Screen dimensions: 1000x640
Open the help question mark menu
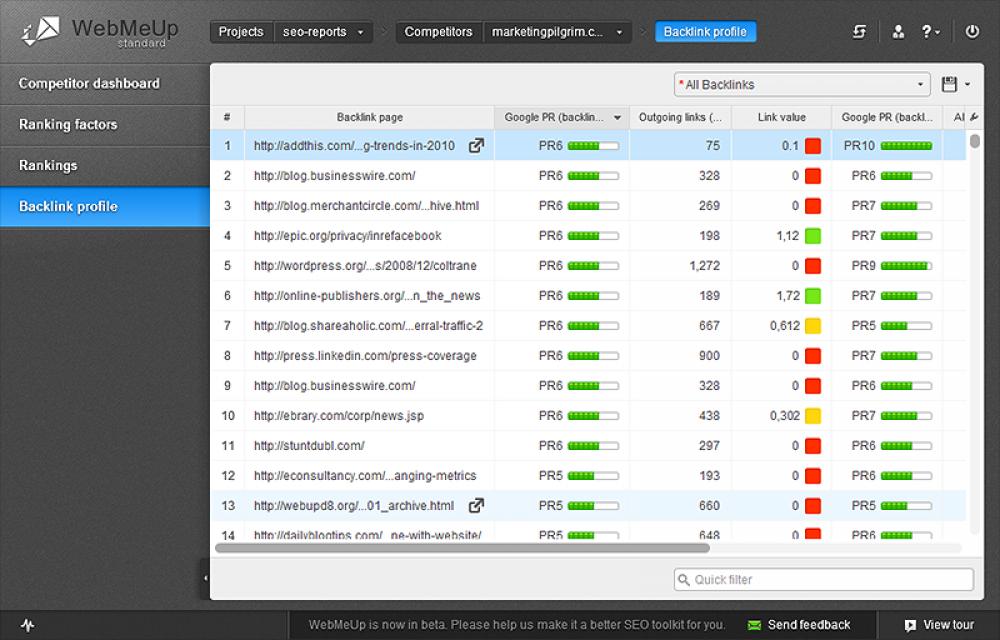coord(930,31)
